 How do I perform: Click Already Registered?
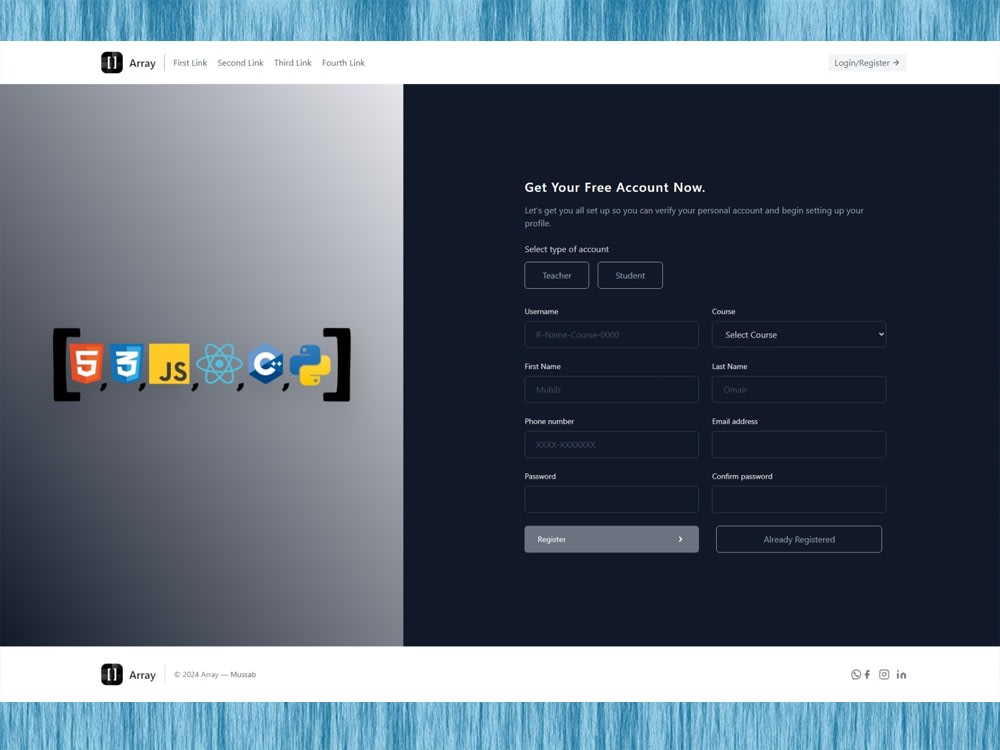point(798,539)
